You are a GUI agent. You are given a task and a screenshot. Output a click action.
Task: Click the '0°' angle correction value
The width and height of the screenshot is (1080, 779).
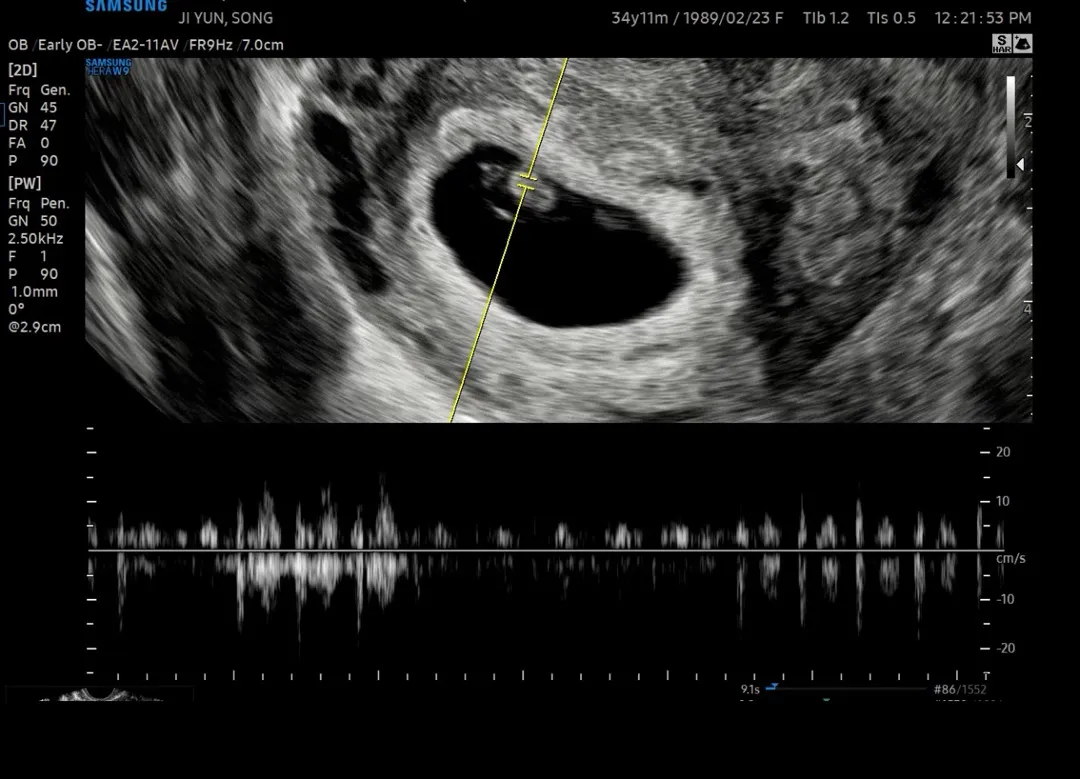[17, 309]
